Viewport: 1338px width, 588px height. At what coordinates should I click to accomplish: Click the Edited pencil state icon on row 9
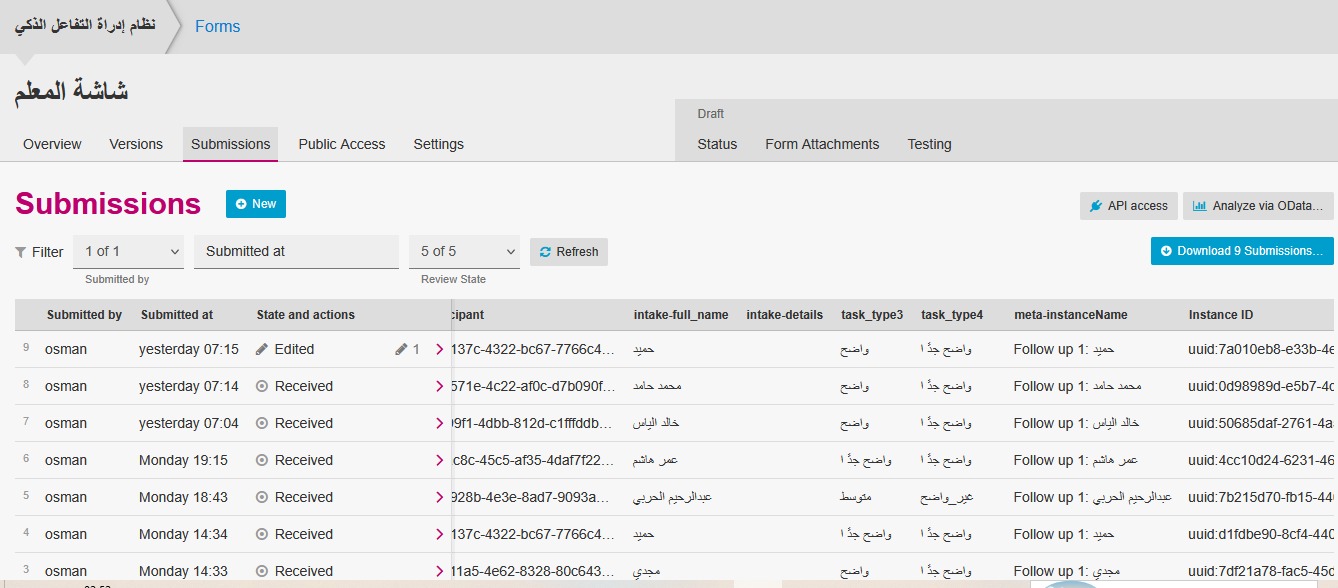tap(262, 349)
